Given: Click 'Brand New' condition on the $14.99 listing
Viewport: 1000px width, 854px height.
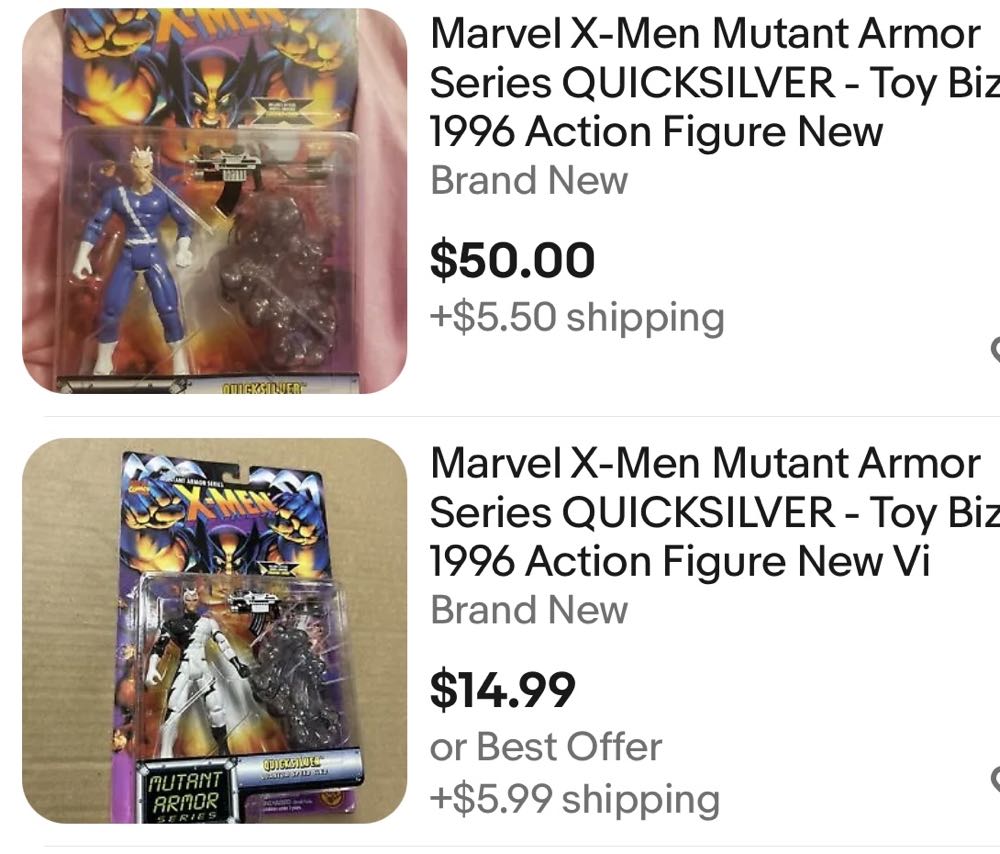Looking at the screenshot, I should click(x=529, y=610).
